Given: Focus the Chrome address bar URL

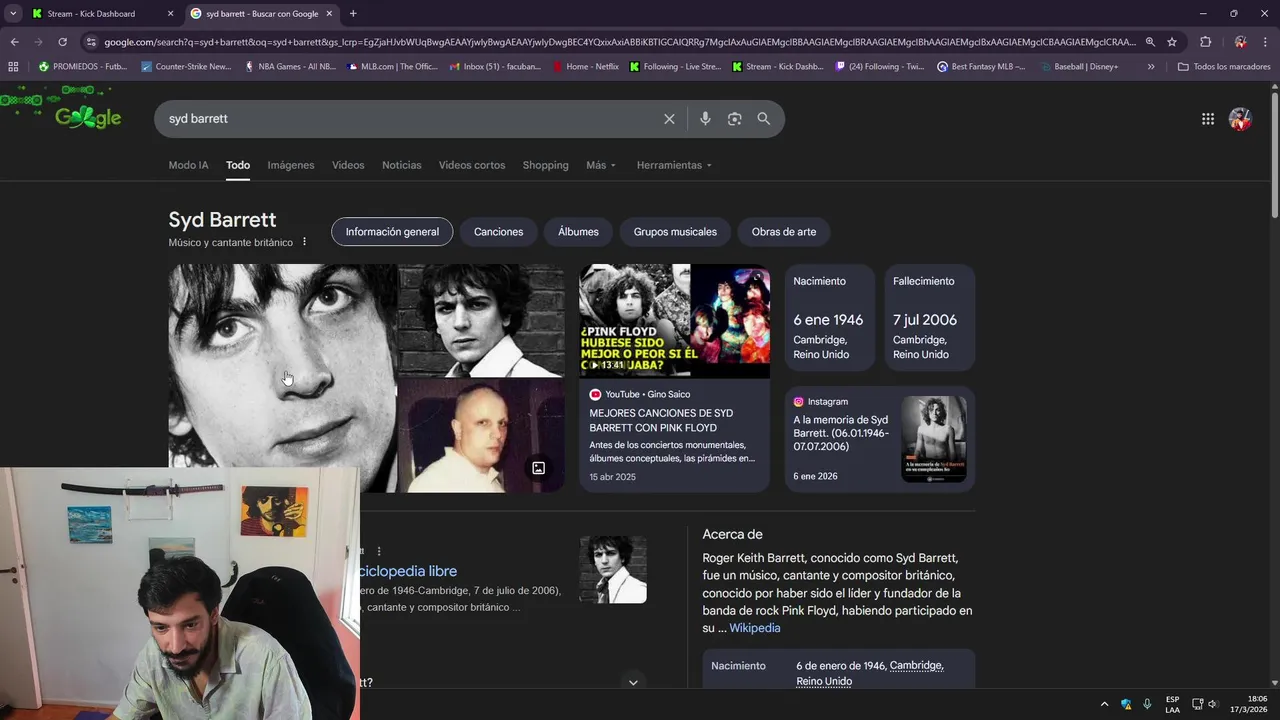Looking at the screenshot, I should [x=620, y=42].
